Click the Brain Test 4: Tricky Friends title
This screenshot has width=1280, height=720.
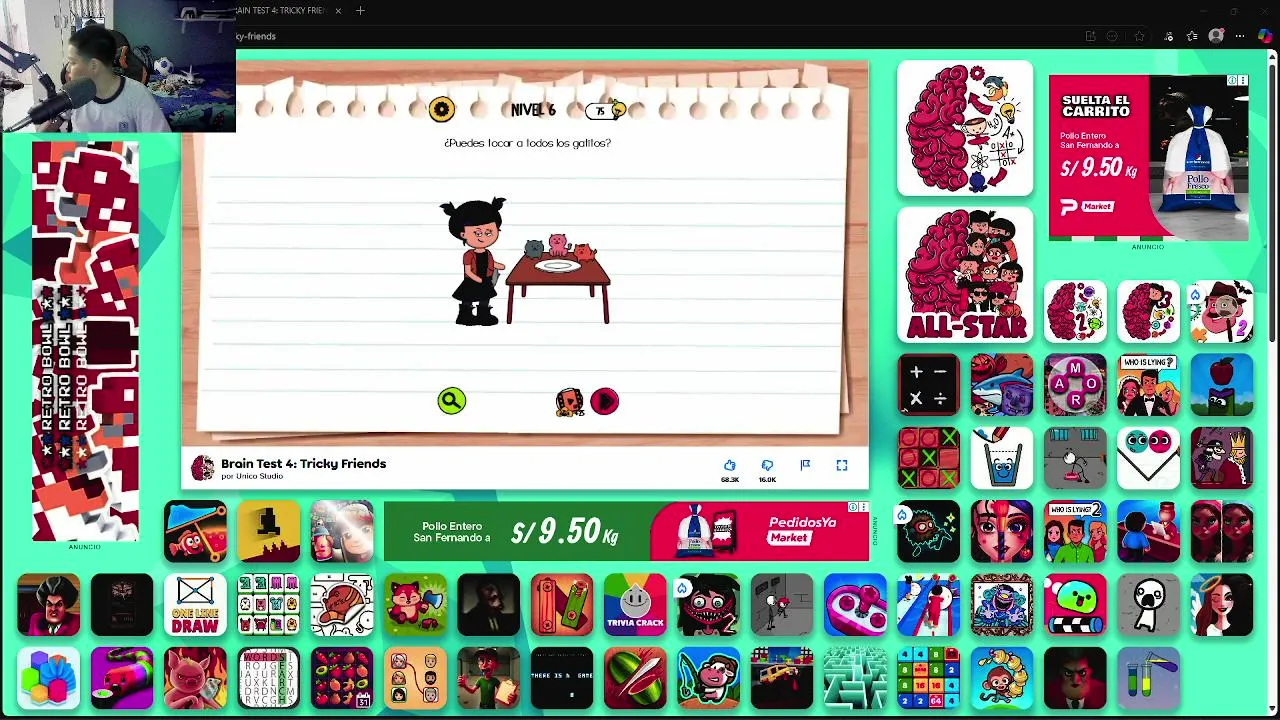(x=303, y=463)
